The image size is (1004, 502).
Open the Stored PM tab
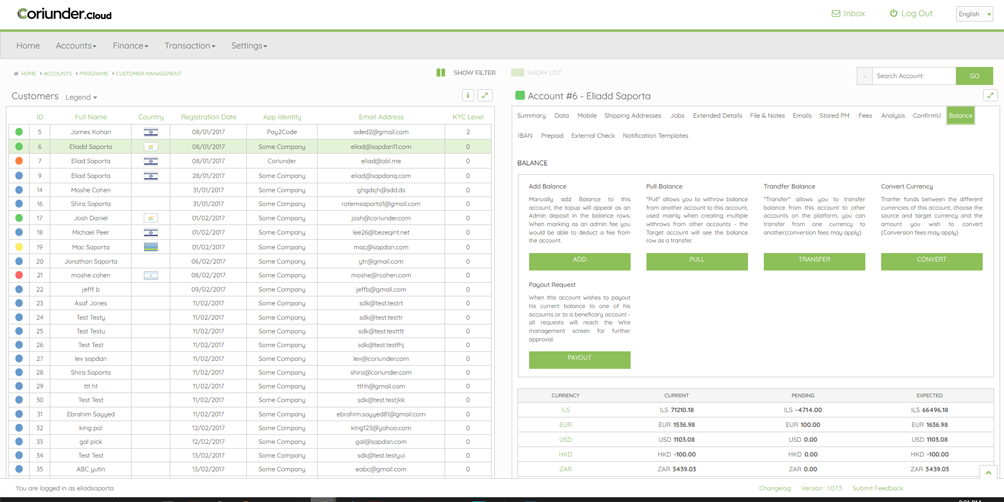point(834,116)
